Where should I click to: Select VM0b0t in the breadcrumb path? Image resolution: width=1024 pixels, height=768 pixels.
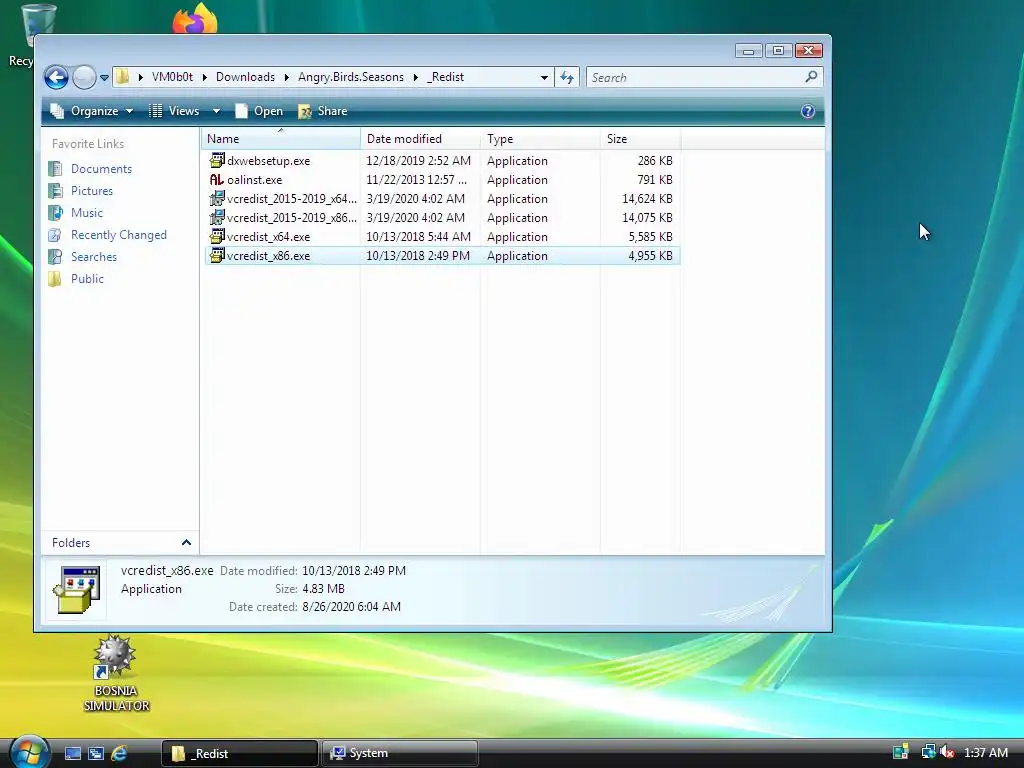pyautogui.click(x=172, y=77)
